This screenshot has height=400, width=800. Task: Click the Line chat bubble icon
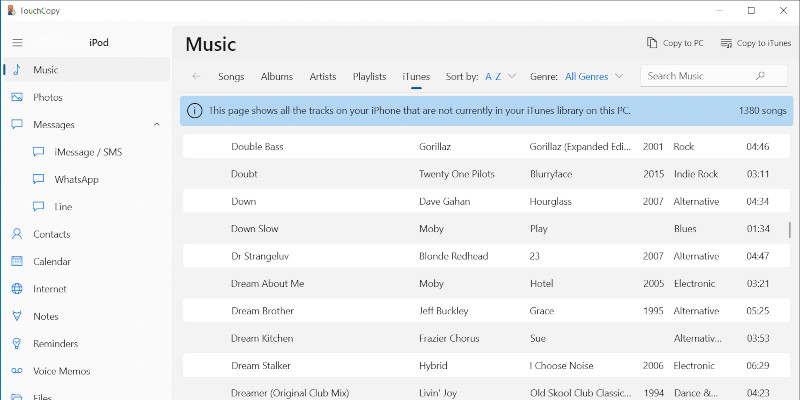[38, 207]
